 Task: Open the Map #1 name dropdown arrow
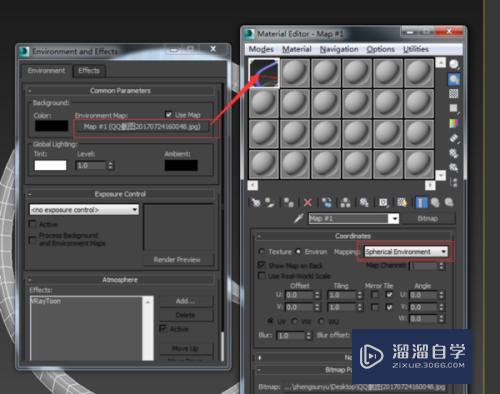pyautogui.click(x=394, y=219)
